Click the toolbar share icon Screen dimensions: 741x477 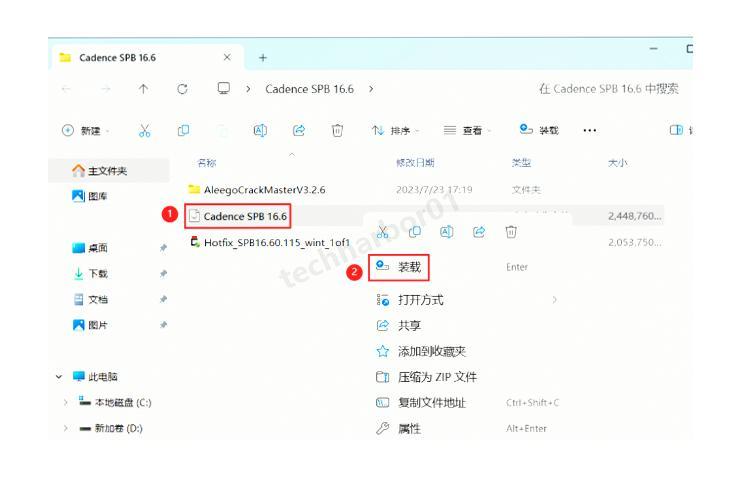click(x=299, y=130)
